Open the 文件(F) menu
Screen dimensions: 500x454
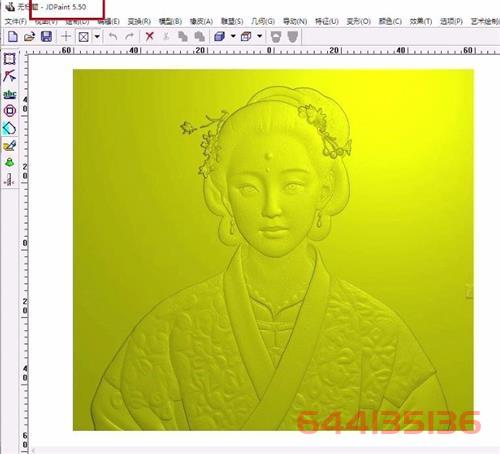click(16, 22)
